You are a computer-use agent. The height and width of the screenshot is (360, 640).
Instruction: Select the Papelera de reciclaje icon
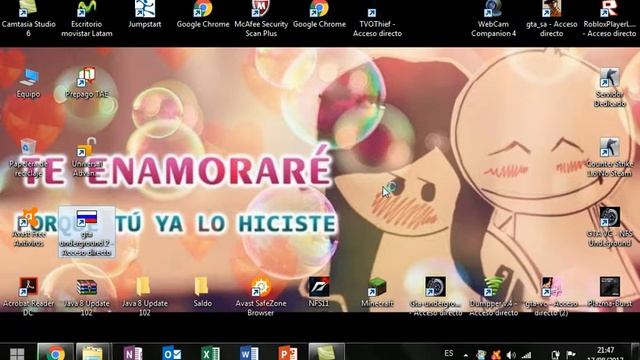(x=28, y=158)
